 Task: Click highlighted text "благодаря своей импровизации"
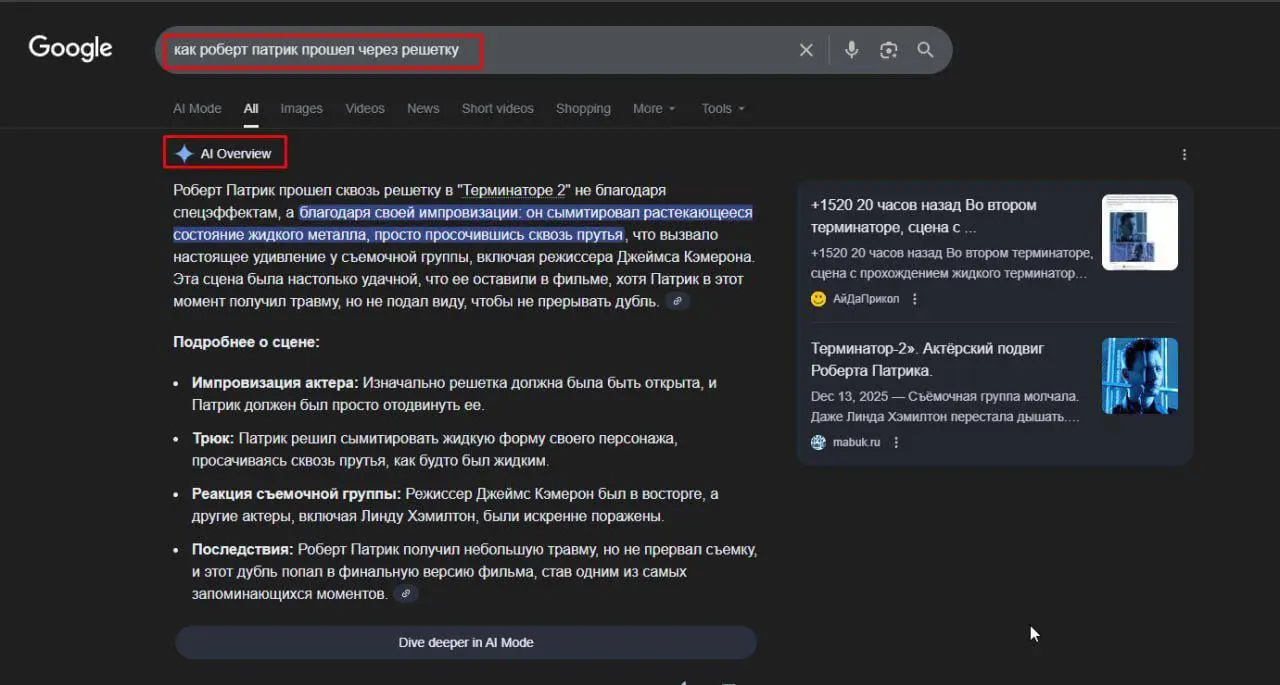pos(410,212)
